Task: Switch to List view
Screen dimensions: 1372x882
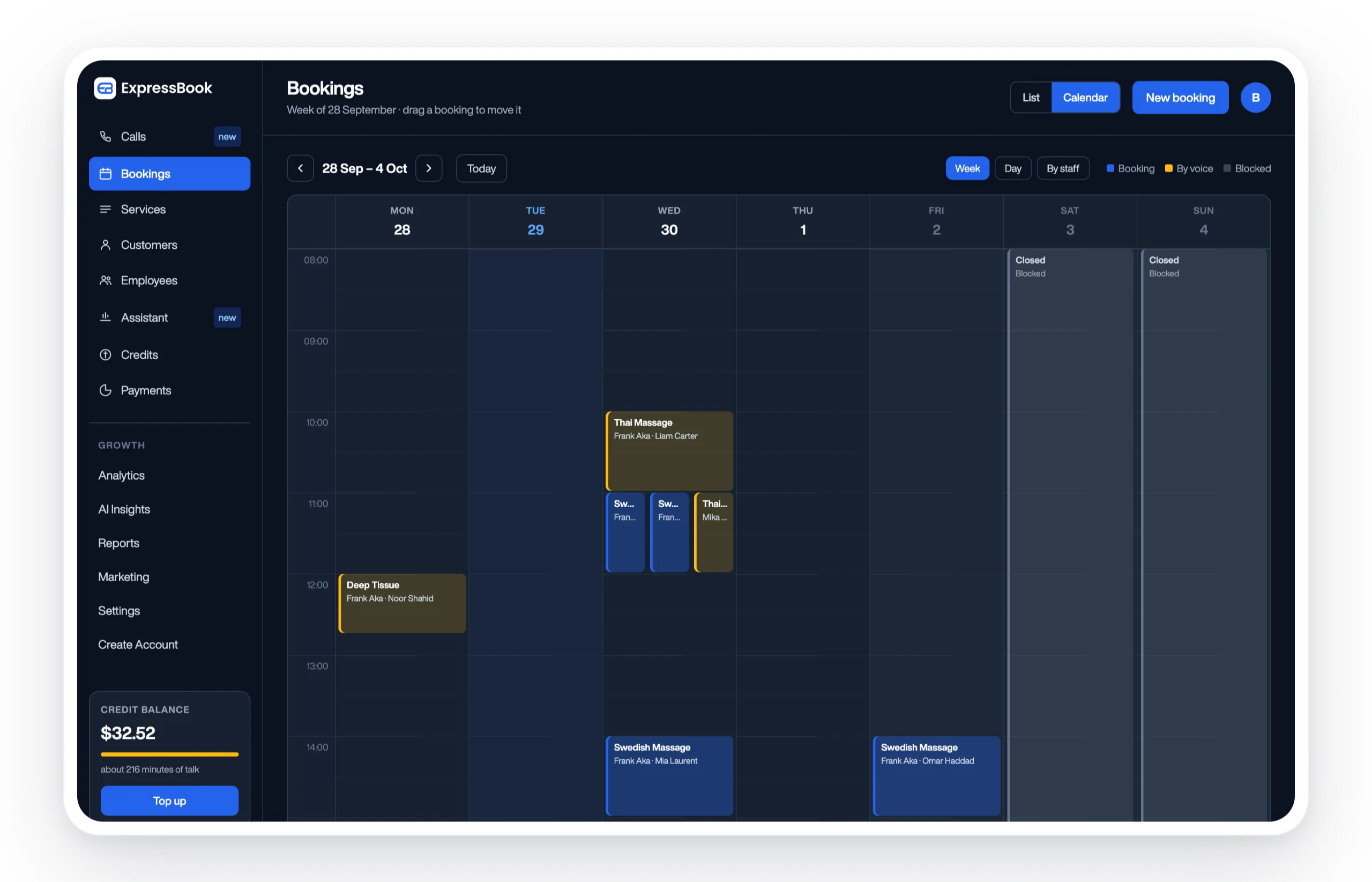Action: tap(1030, 98)
